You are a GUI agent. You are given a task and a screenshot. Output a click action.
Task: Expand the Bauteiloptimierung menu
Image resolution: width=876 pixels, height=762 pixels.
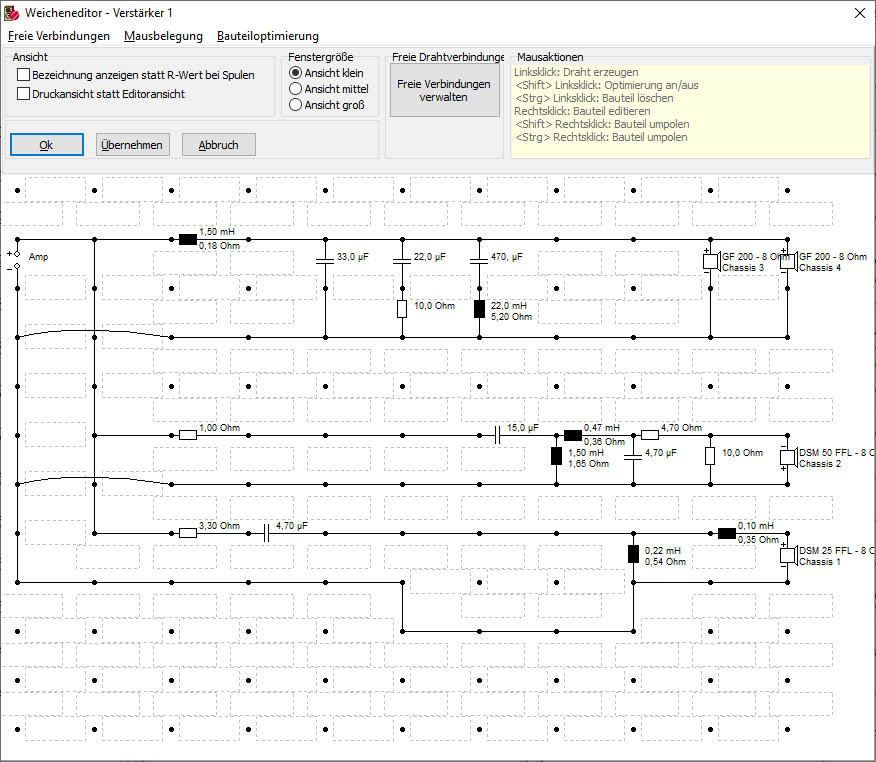pyautogui.click(x=267, y=36)
